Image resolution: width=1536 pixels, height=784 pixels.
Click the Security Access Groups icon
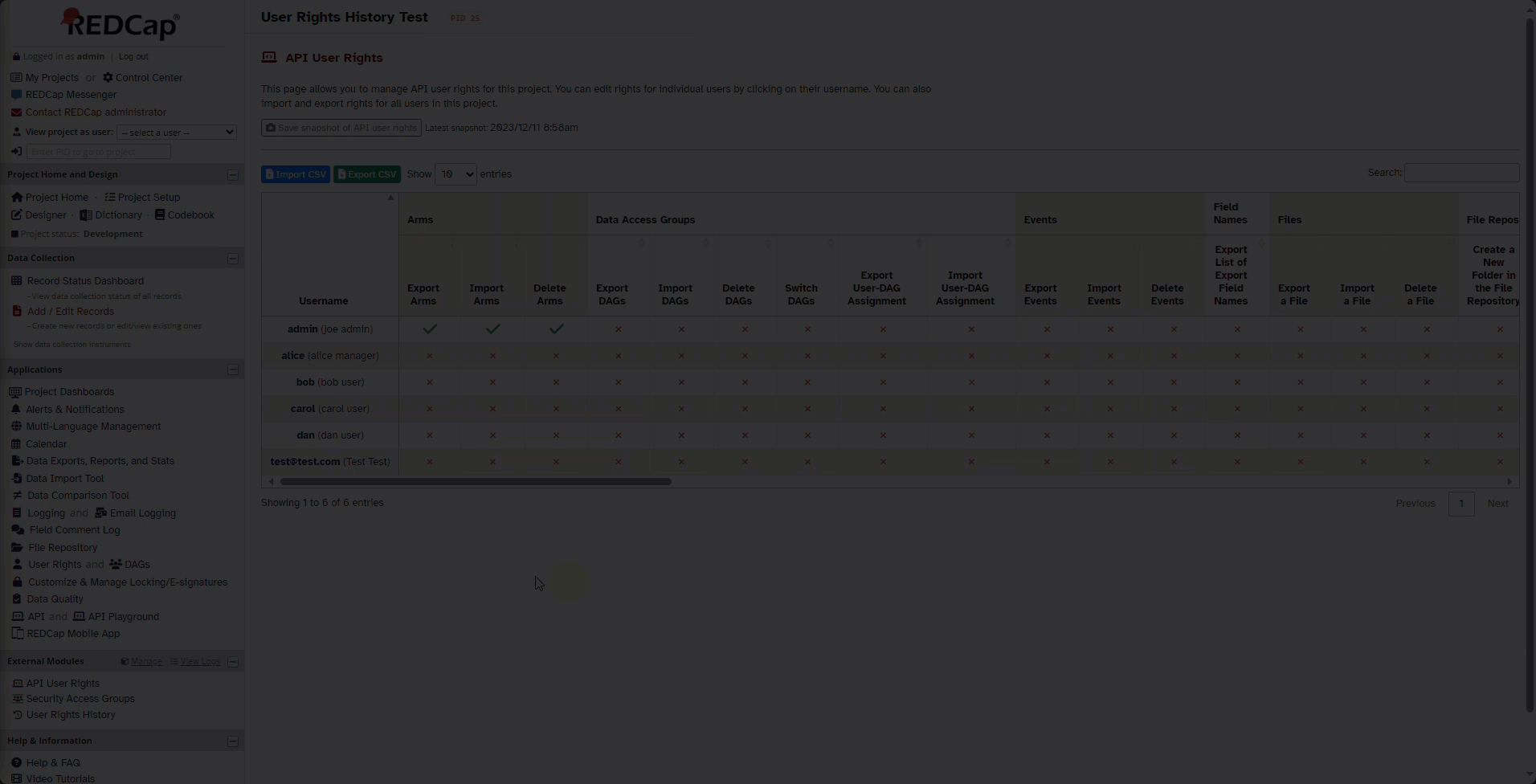pos(18,699)
